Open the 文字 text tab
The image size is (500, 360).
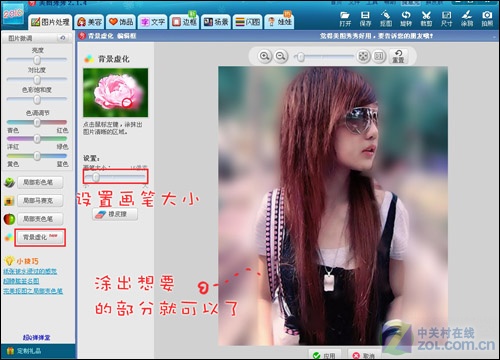pos(153,22)
